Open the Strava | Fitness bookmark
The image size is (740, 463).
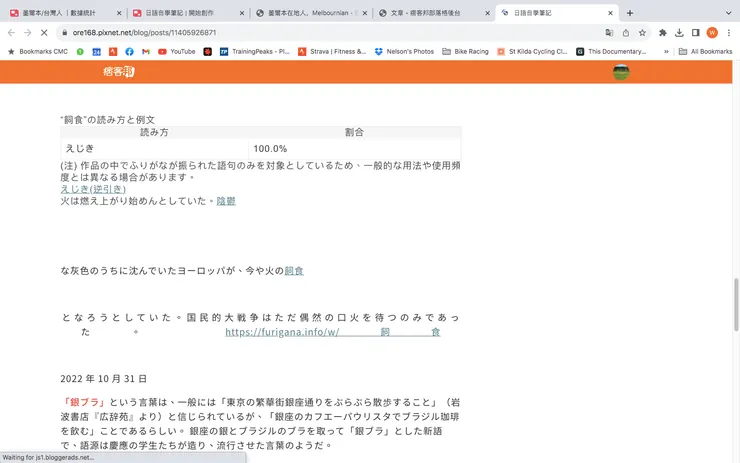(332, 51)
